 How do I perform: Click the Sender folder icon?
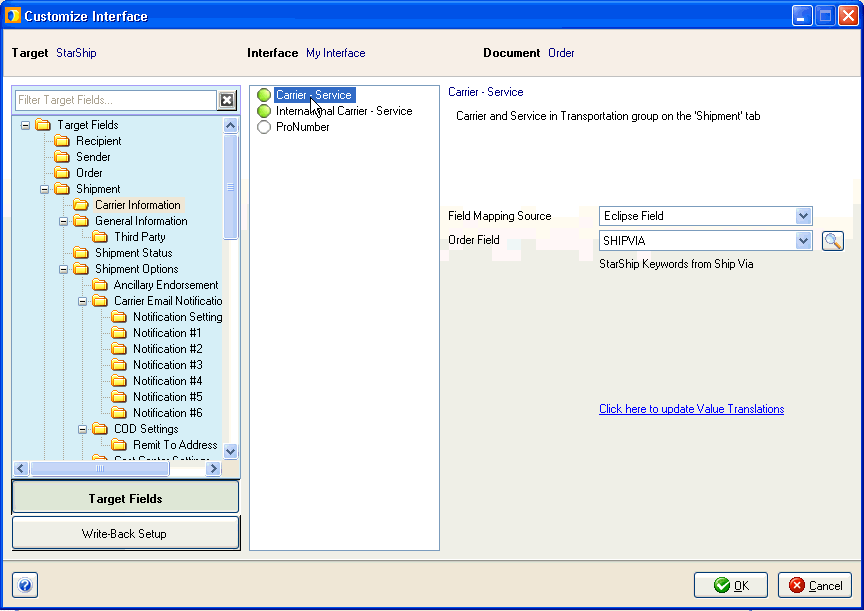(x=62, y=157)
